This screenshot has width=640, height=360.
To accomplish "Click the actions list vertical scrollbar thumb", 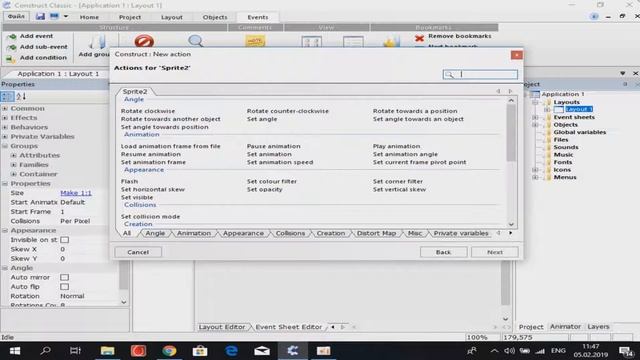I will [x=511, y=133].
